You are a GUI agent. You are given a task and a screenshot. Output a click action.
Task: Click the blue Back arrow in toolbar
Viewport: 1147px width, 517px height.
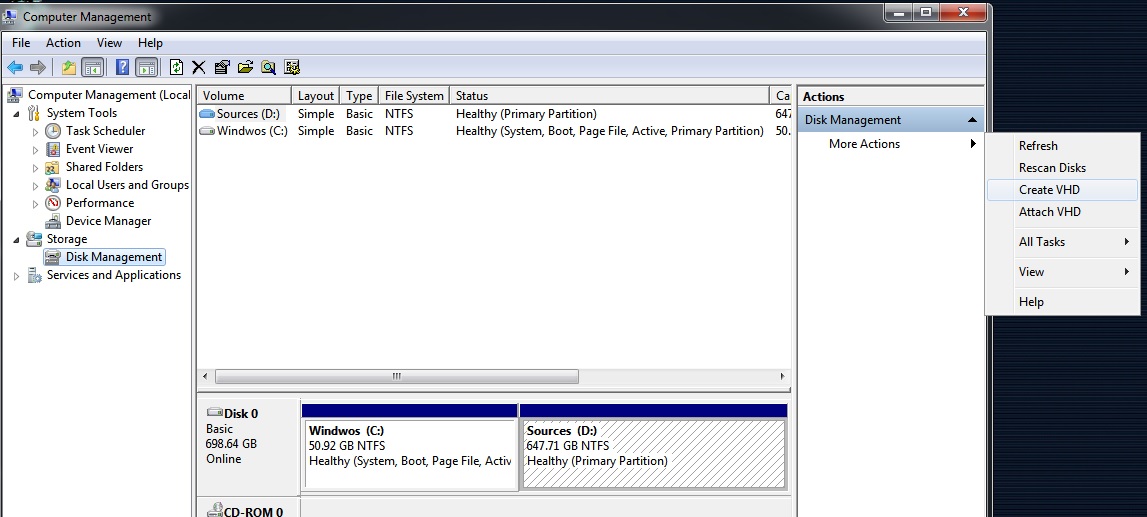15,67
